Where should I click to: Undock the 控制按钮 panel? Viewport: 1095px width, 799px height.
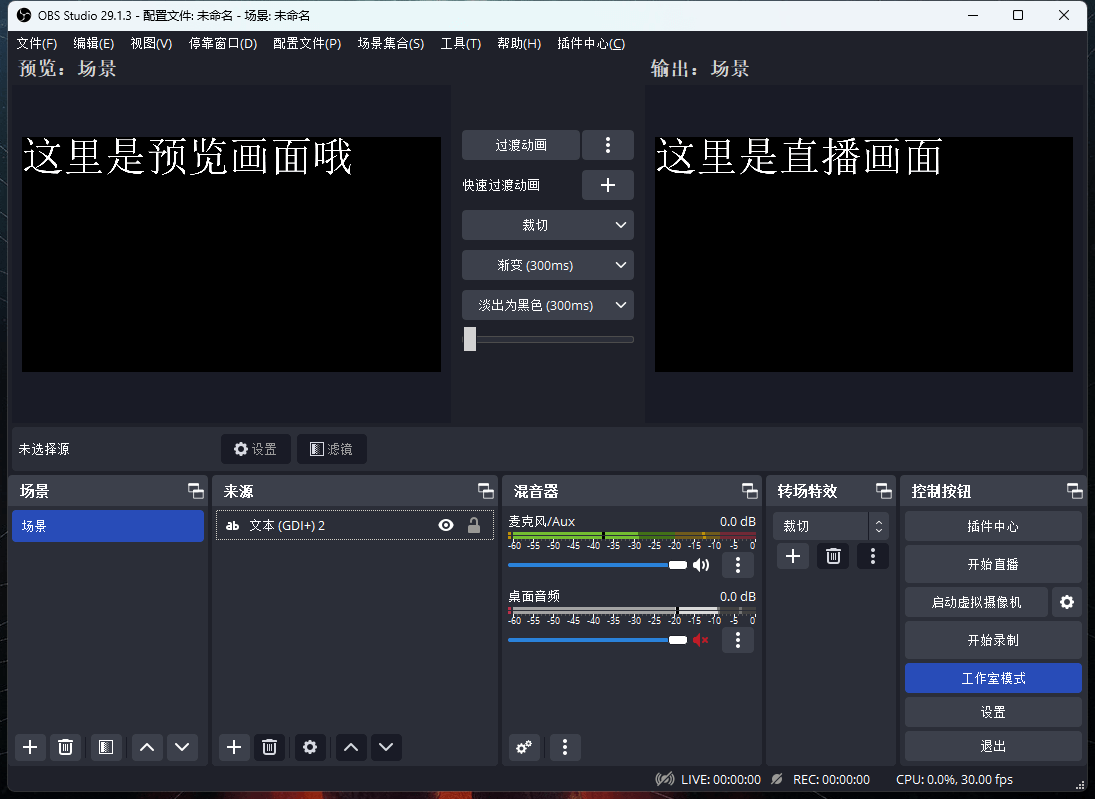coord(1075,491)
